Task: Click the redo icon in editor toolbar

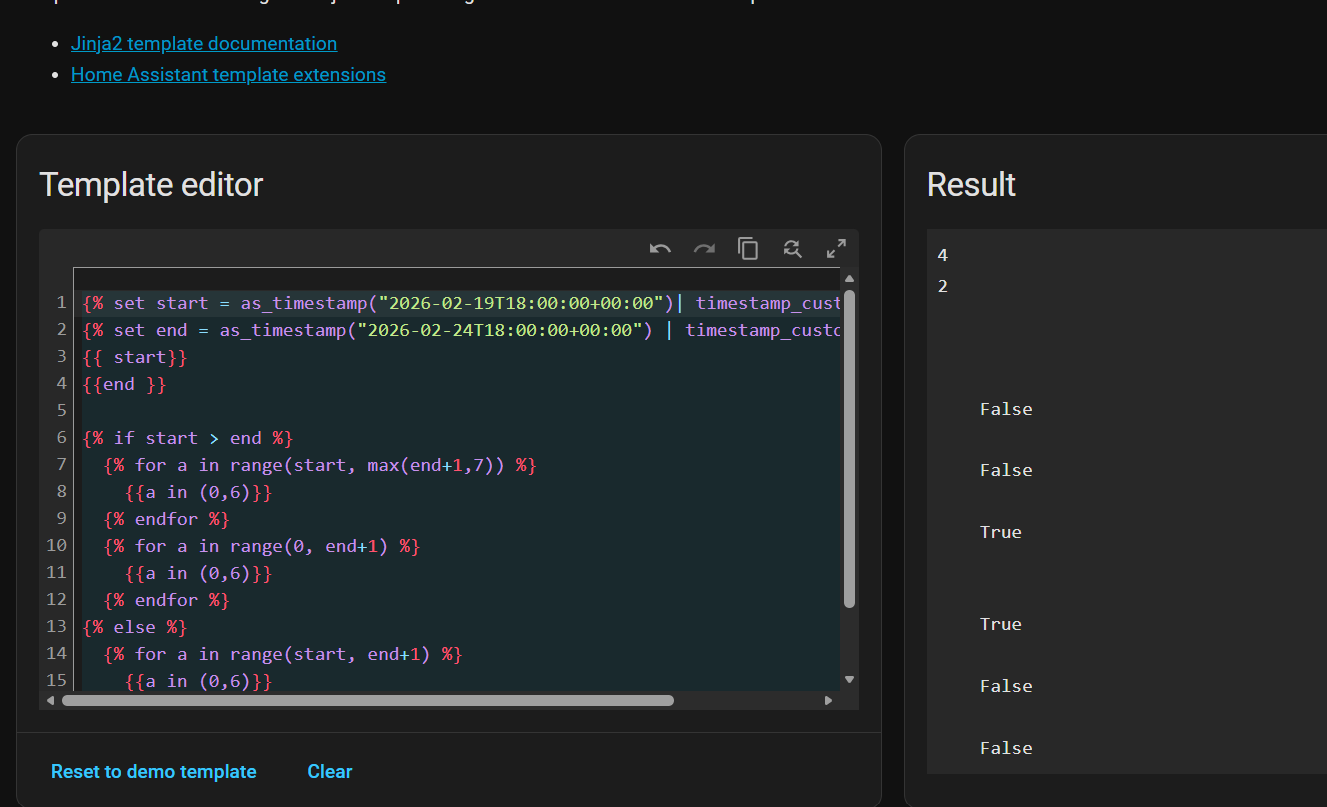Action: pos(704,249)
